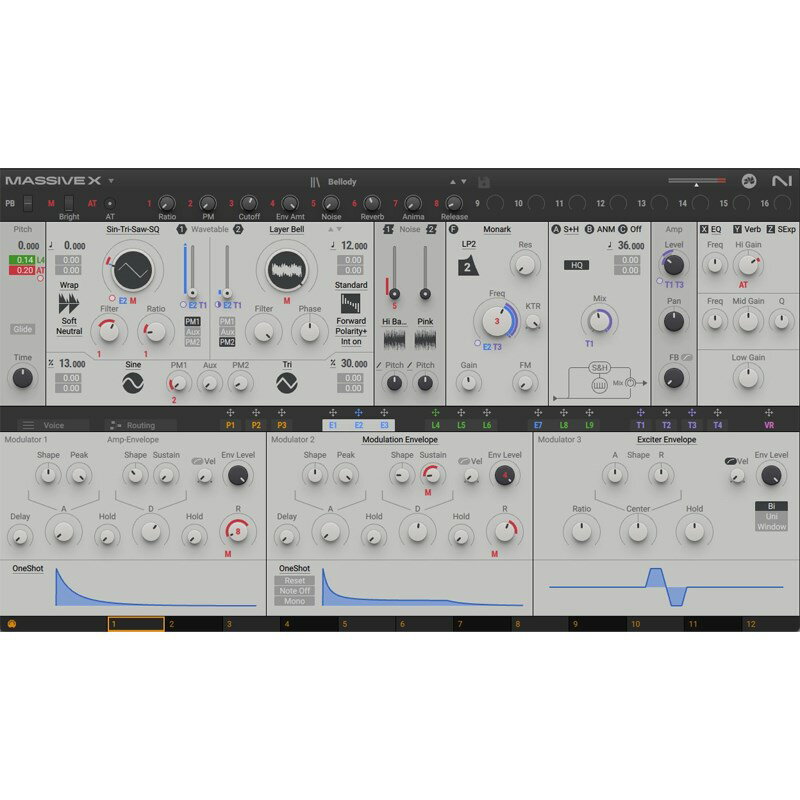Click the LP2 pole icon in the Monark filter
The height and width of the screenshot is (800, 800).
tap(468, 265)
